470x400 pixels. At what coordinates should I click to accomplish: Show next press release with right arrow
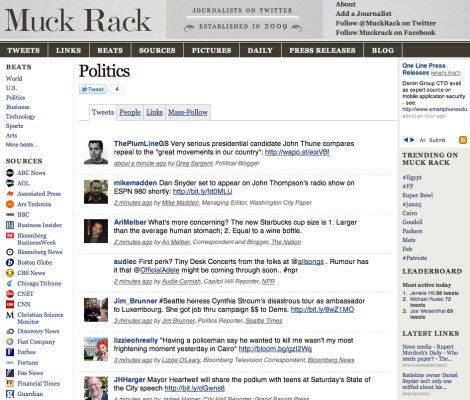[x=412, y=140]
